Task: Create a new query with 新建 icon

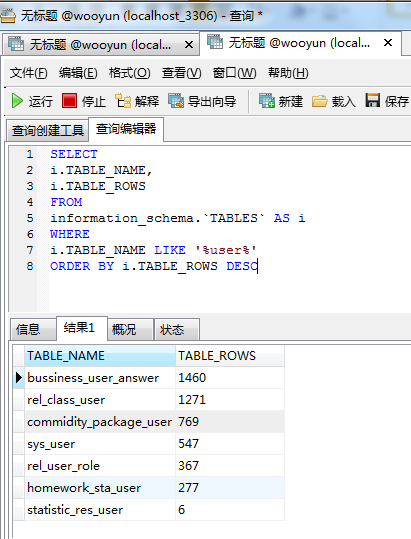Action: (x=267, y=101)
